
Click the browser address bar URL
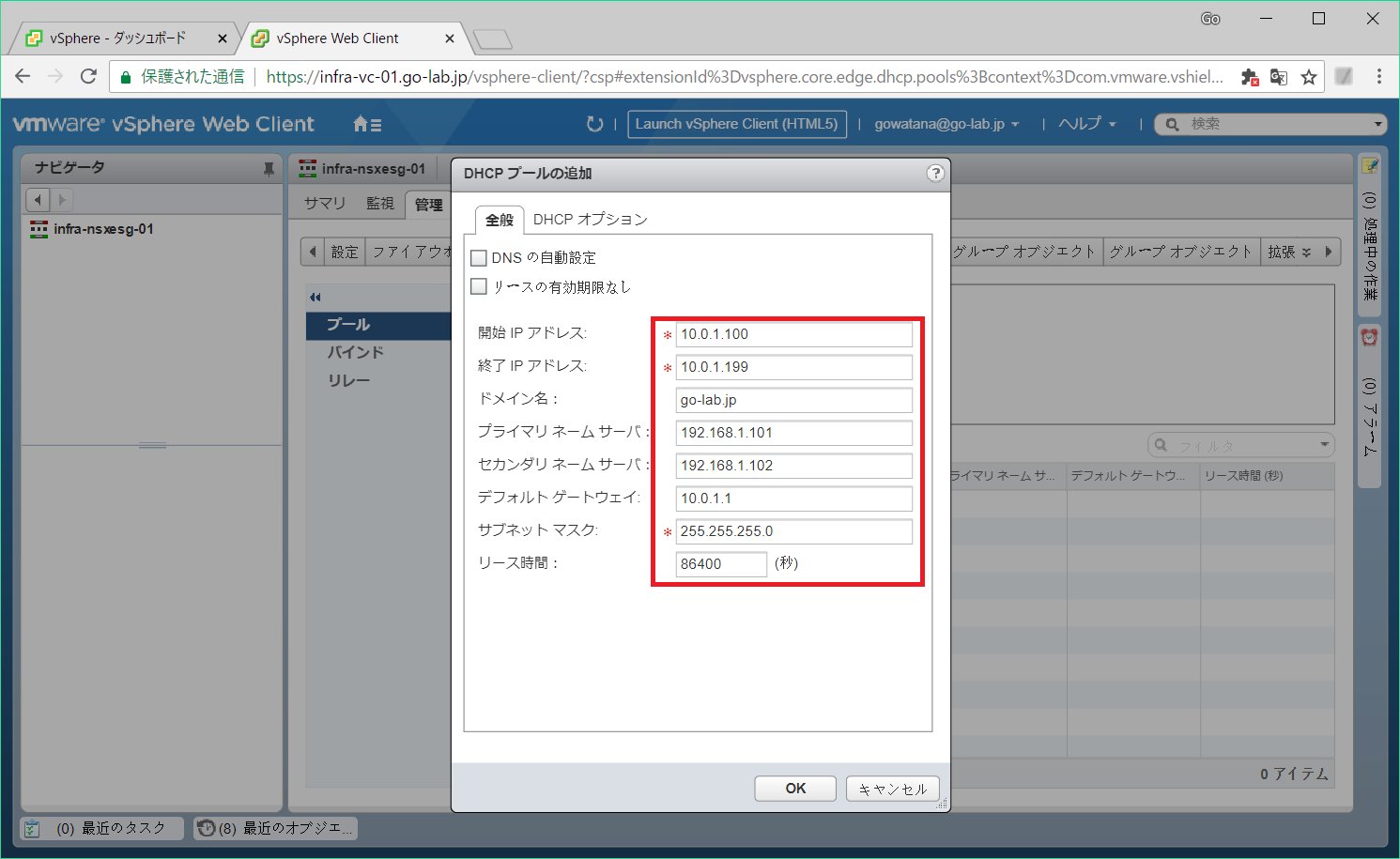(744, 77)
